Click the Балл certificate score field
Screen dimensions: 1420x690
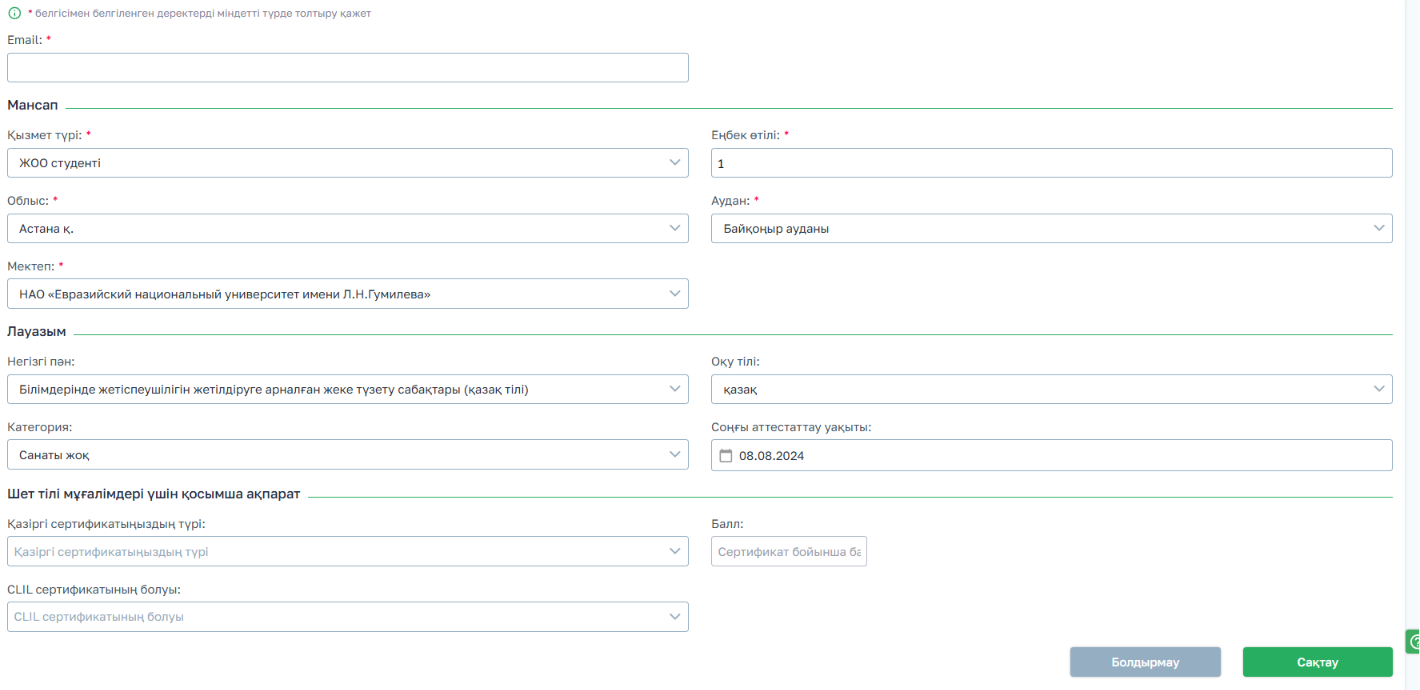point(789,551)
